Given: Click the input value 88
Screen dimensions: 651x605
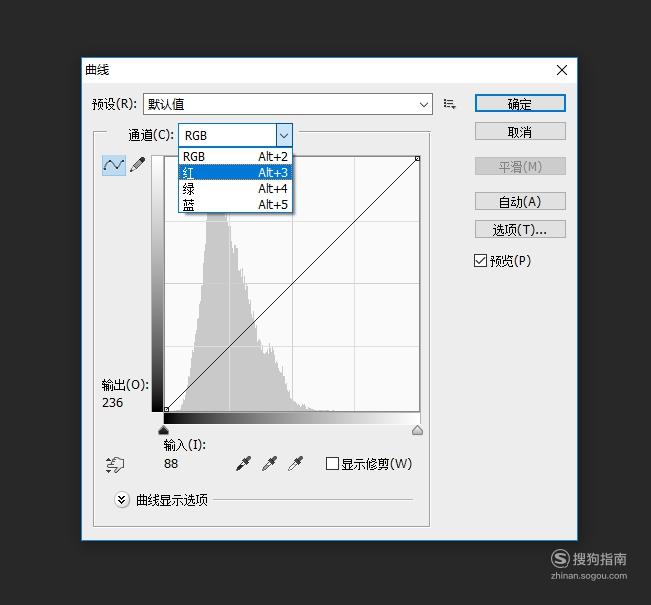Looking at the screenshot, I should pos(171,463).
